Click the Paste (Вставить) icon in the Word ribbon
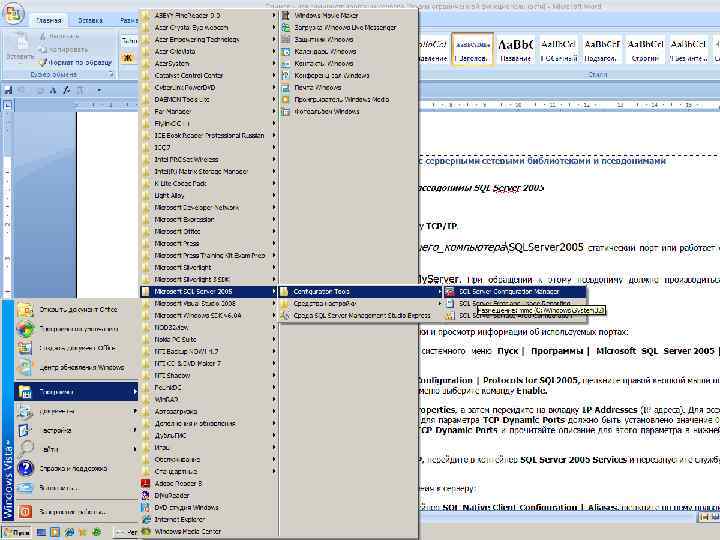This screenshot has height=540, width=720. [x=20, y=43]
